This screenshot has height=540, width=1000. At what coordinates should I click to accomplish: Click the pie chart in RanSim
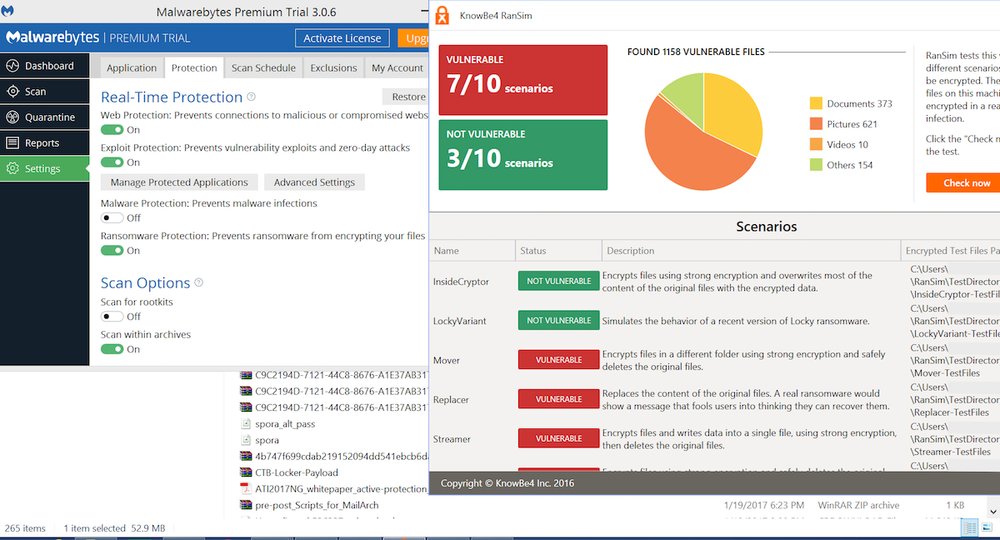[703, 131]
